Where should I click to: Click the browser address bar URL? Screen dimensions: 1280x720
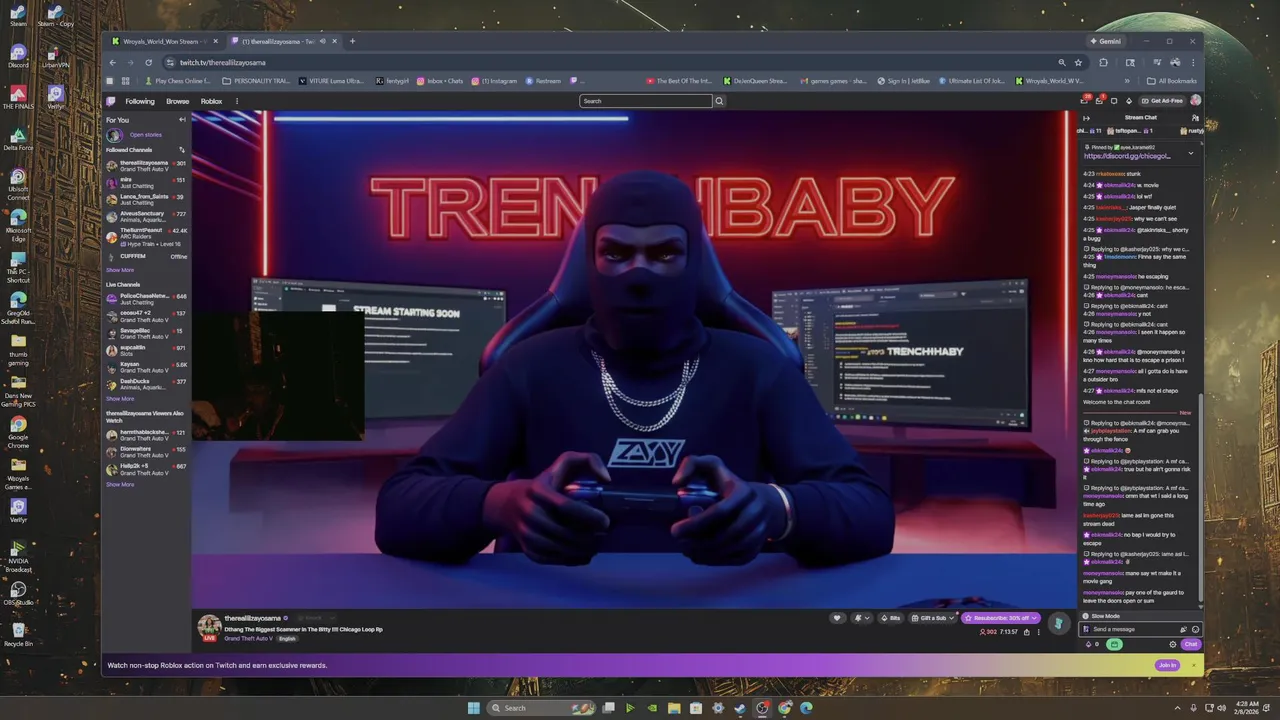[x=223, y=62]
